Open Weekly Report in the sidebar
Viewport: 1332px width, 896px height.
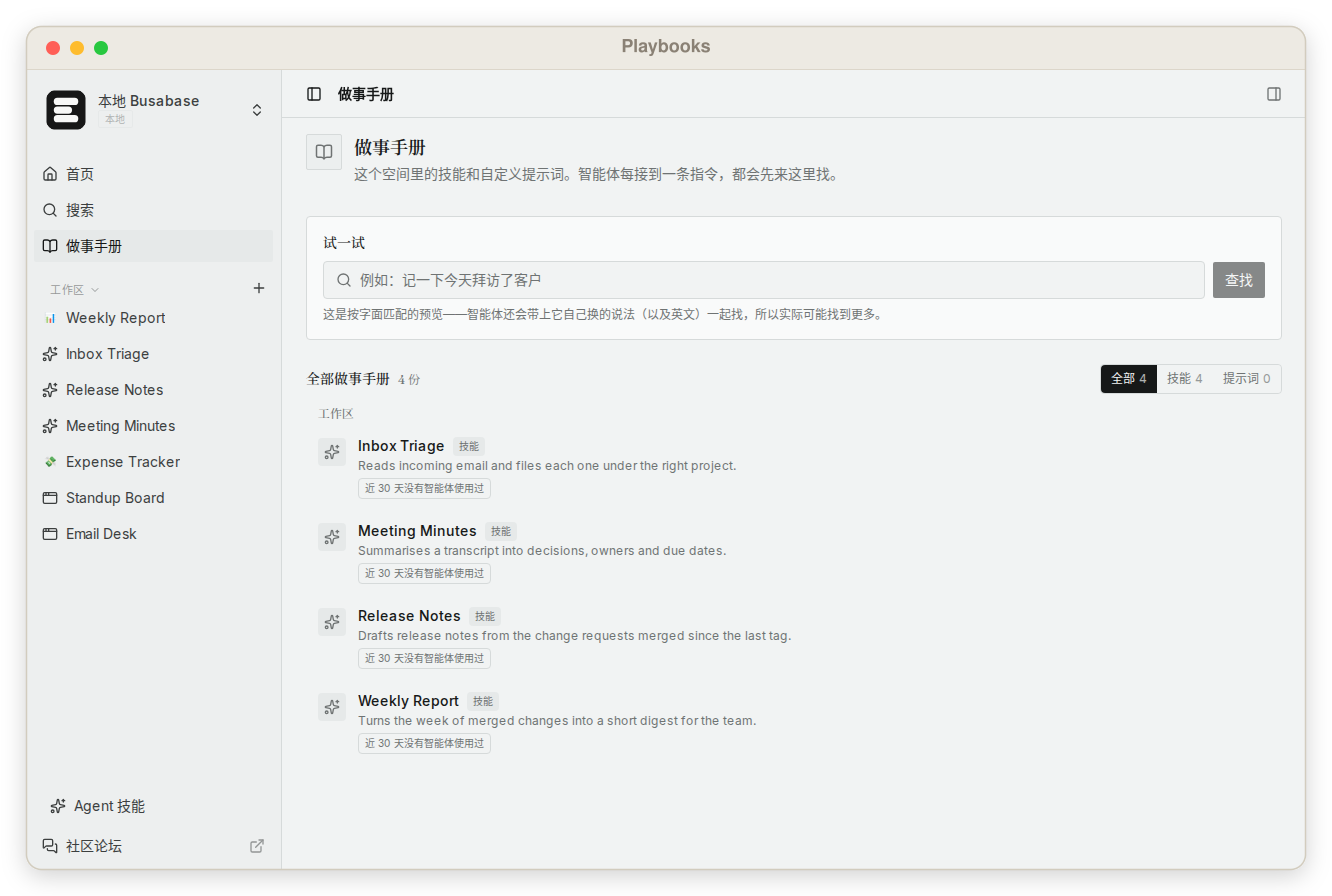(154, 318)
